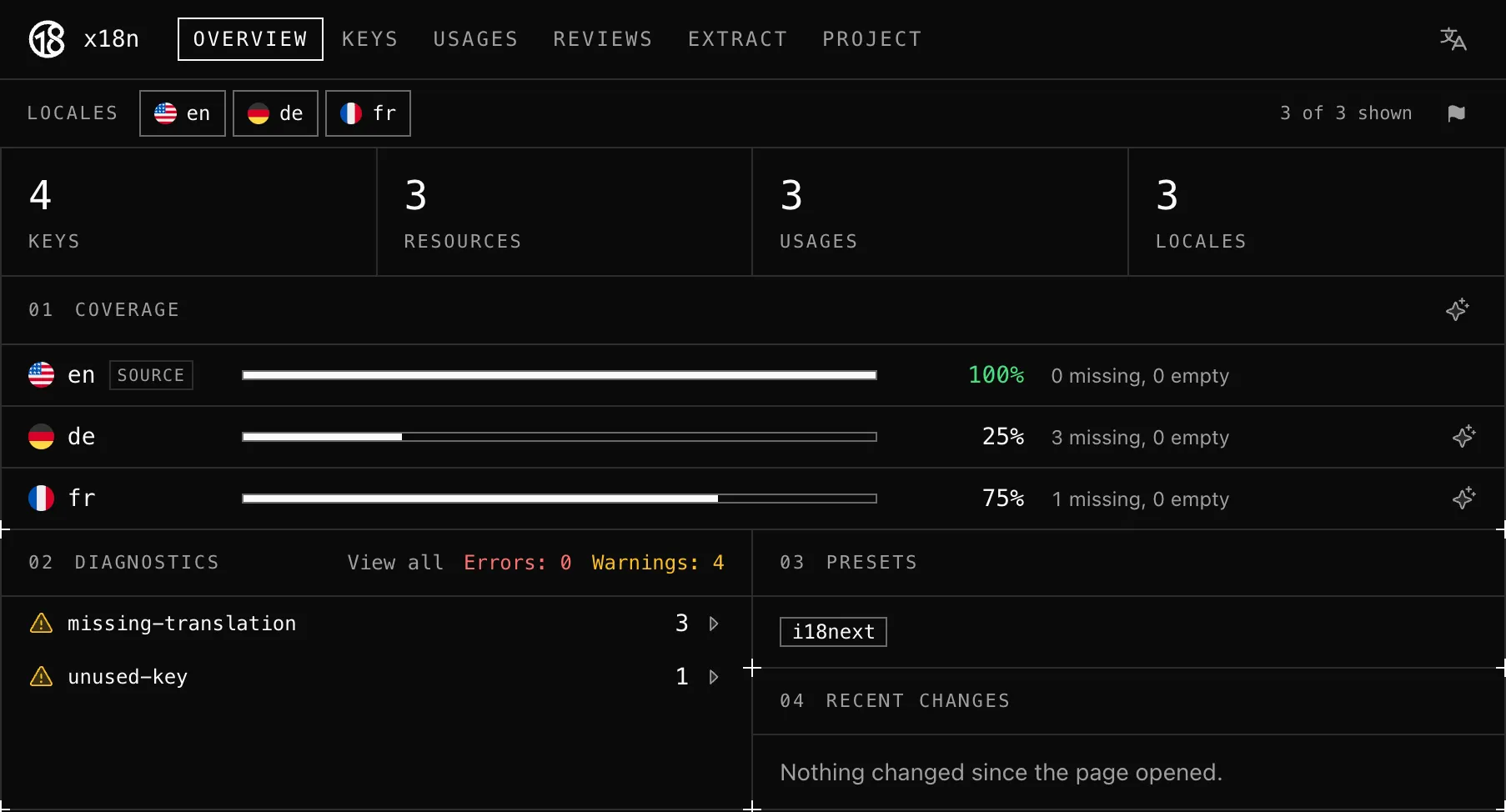The height and width of the screenshot is (812, 1506).
Task: Toggle the fr locale filter chip
Action: [x=368, y=113]
